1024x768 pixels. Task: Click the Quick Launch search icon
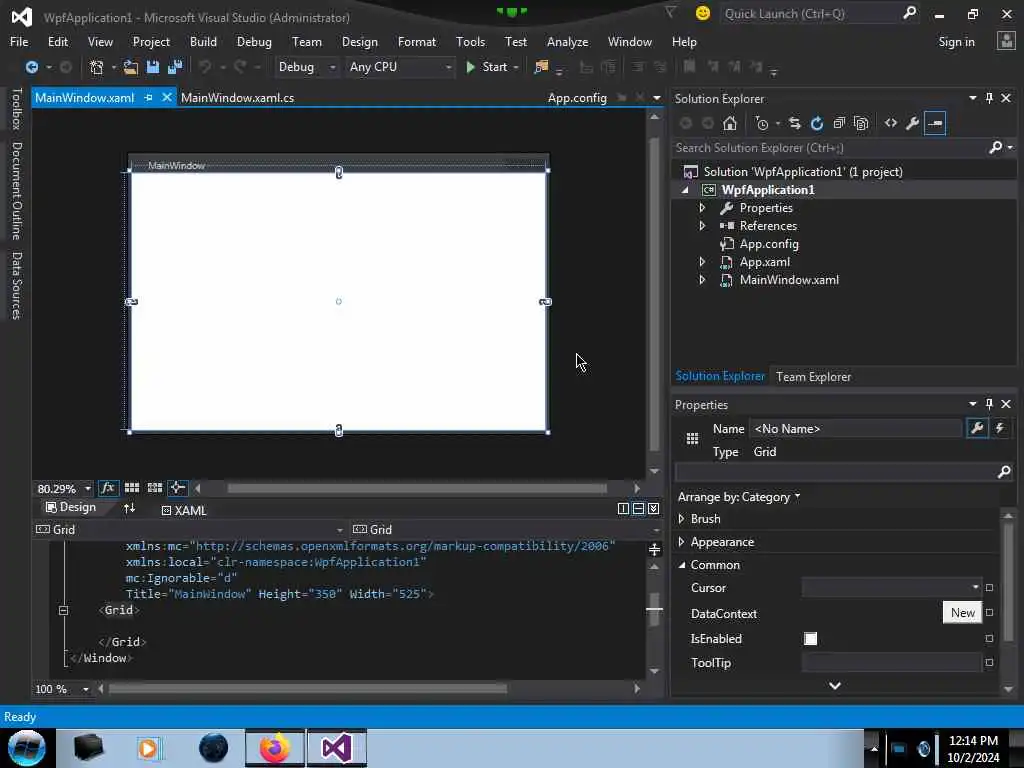pyautogui.click(x=909, y=13)
